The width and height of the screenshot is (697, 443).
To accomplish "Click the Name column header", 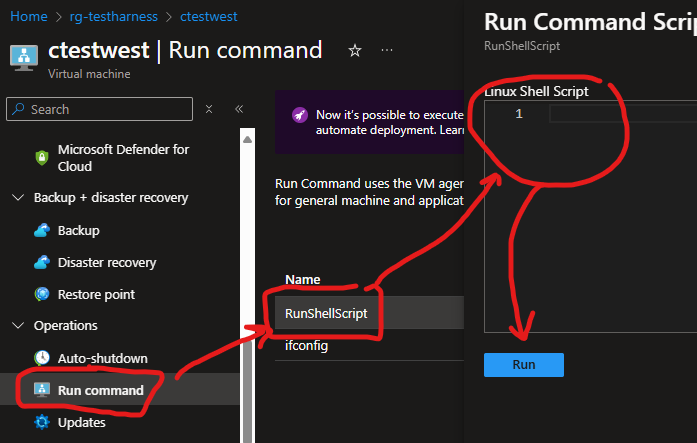I will pyautogui.click(x=303, y=279).
